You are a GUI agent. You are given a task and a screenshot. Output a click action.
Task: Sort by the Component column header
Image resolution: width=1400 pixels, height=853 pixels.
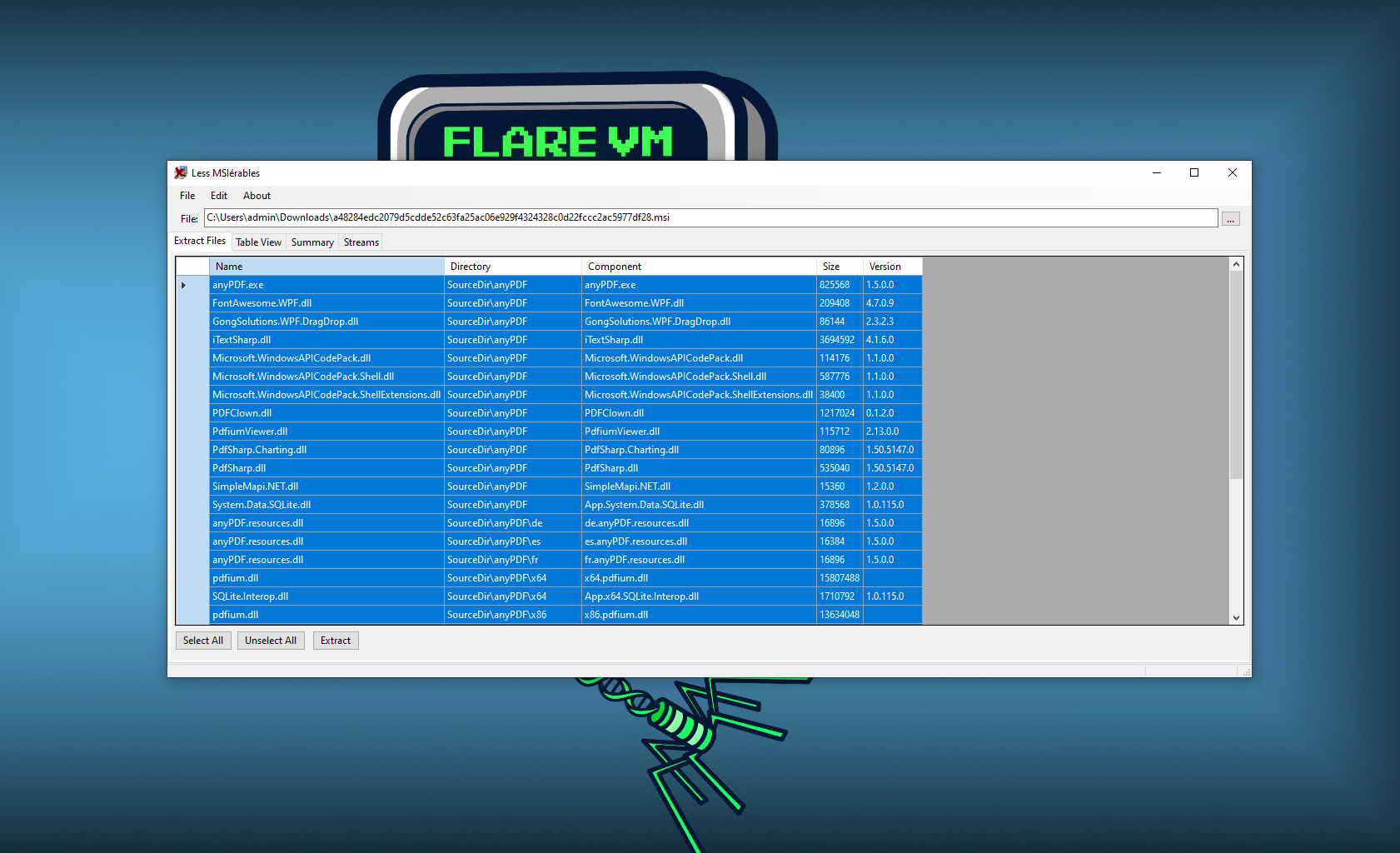pyautogui.click(x=699, y=267)
